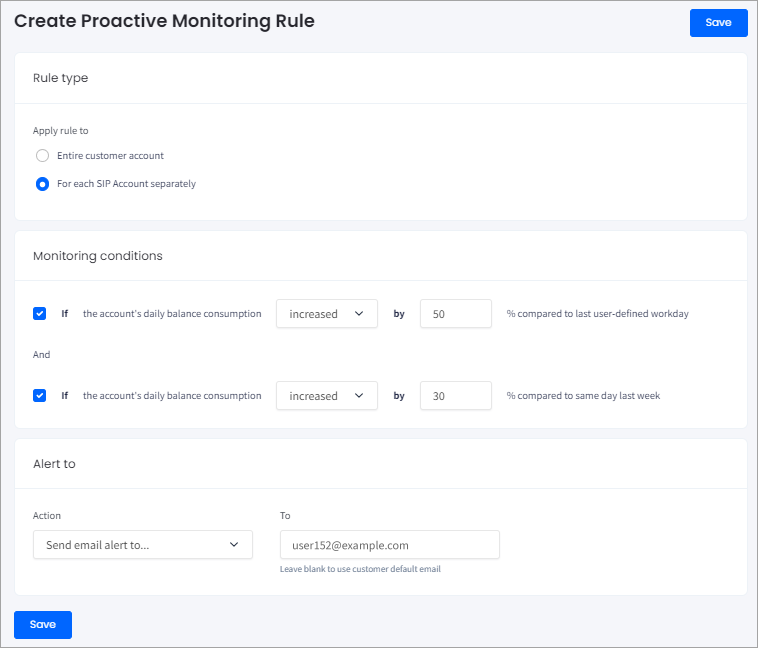Click the bottom-left Save button
Image resolution: width=758 pixels, height=648 pixels.
pyautogui.click(x=43, y=624)
